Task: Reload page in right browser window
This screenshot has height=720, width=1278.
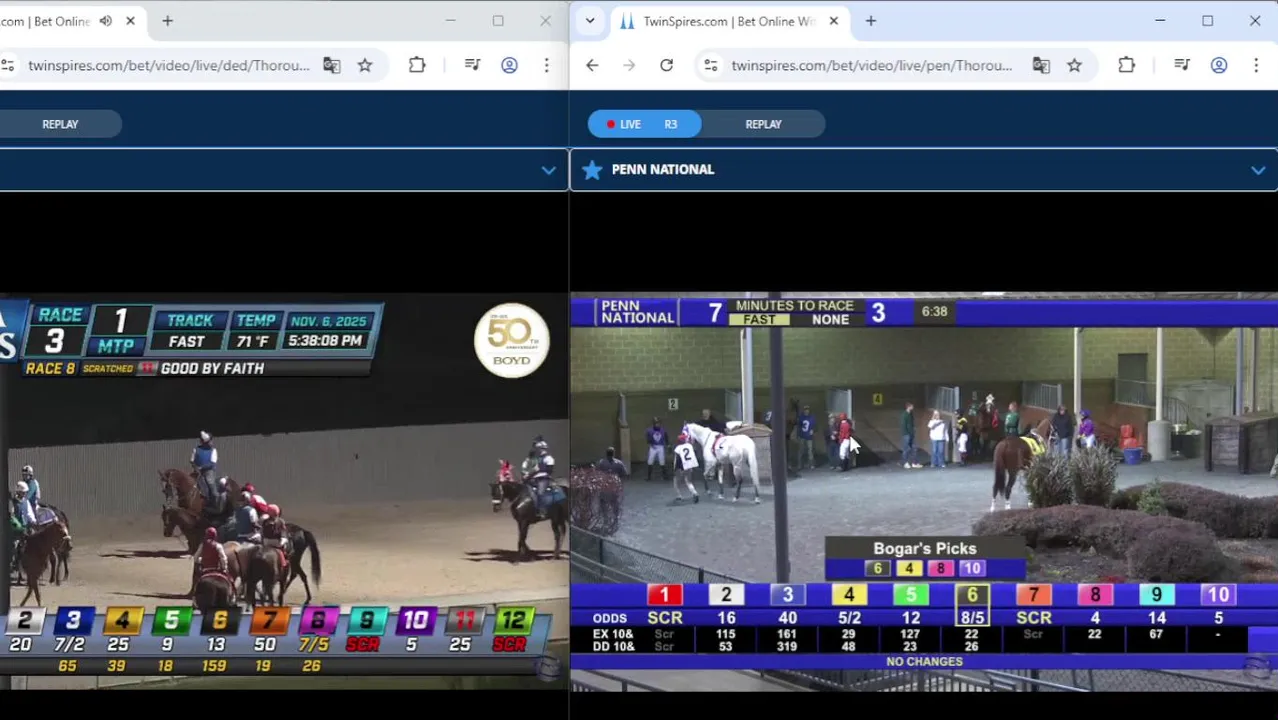Action: [x=666, y=65]
